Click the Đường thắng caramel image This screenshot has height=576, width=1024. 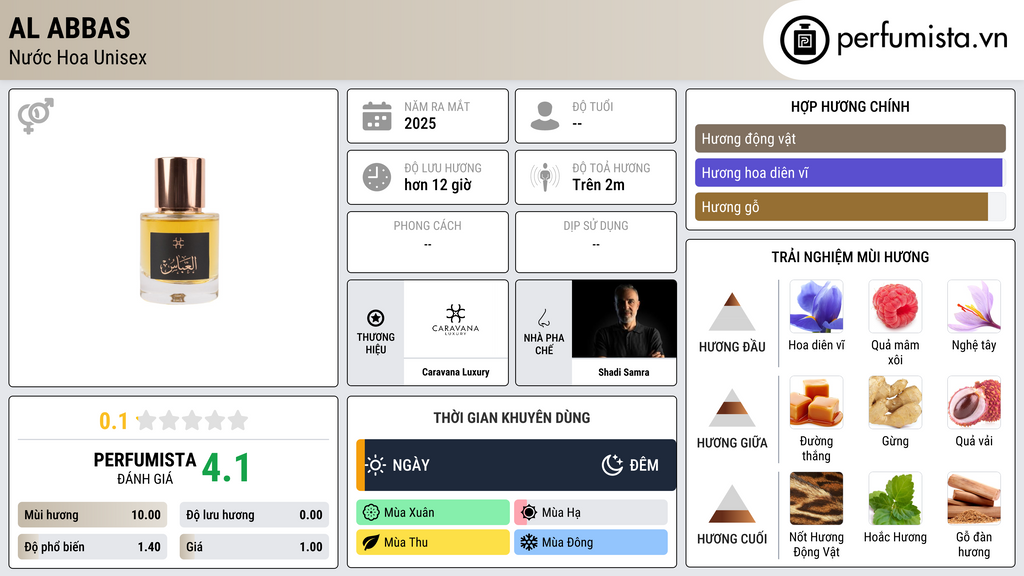[816, 402]
